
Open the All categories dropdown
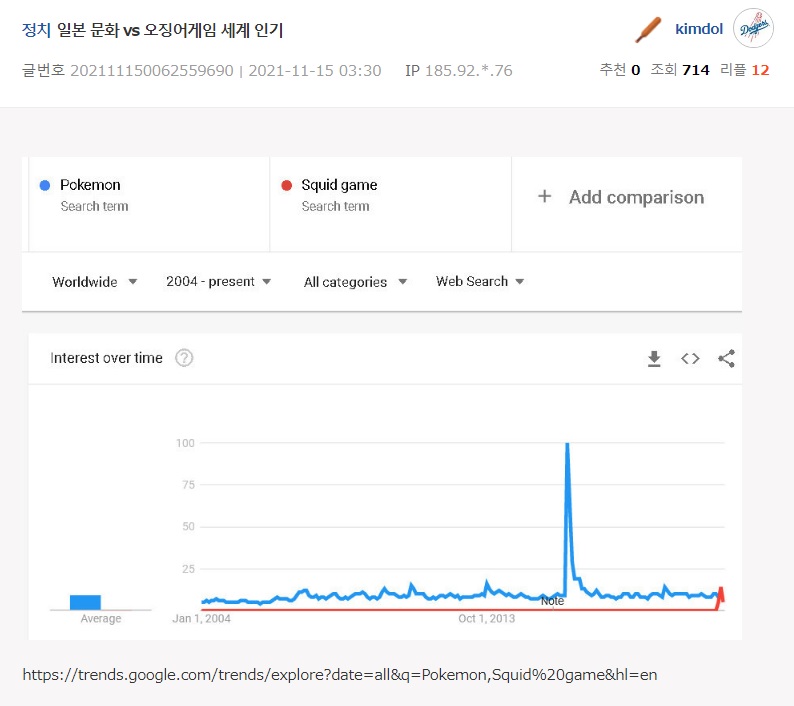[x=355, y=282]
